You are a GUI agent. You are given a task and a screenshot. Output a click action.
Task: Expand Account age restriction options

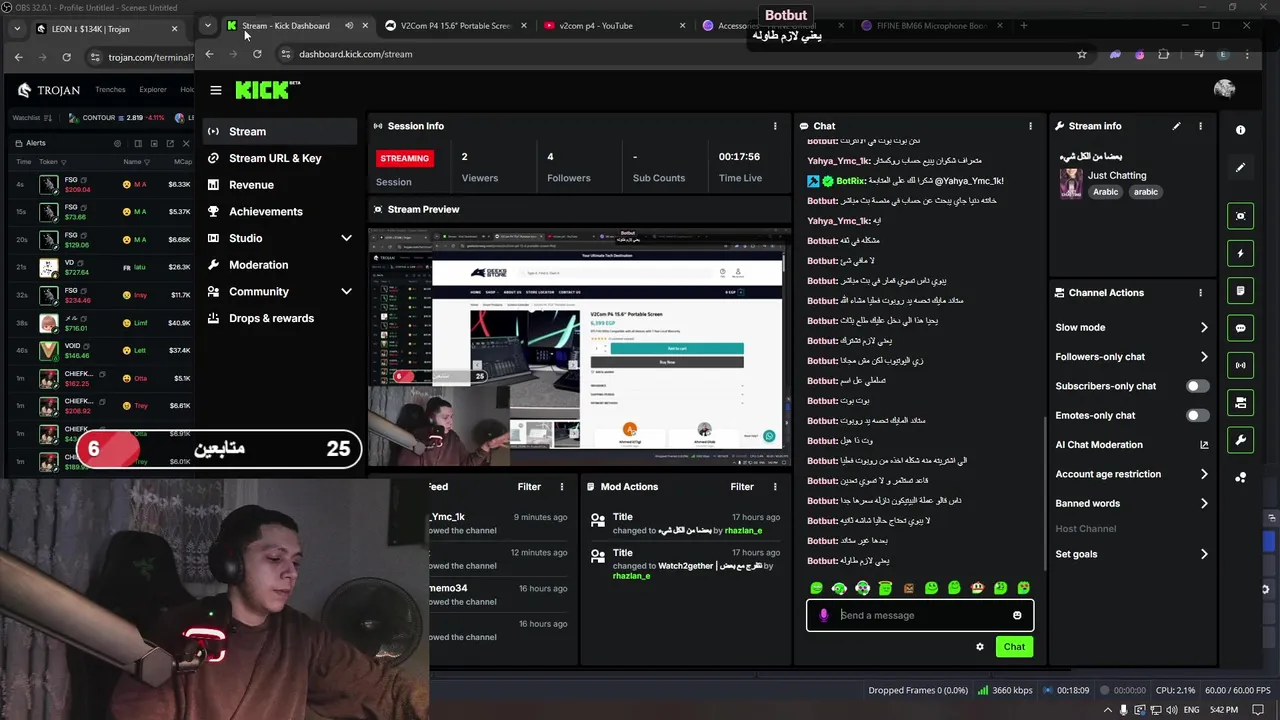[1204, 474]
